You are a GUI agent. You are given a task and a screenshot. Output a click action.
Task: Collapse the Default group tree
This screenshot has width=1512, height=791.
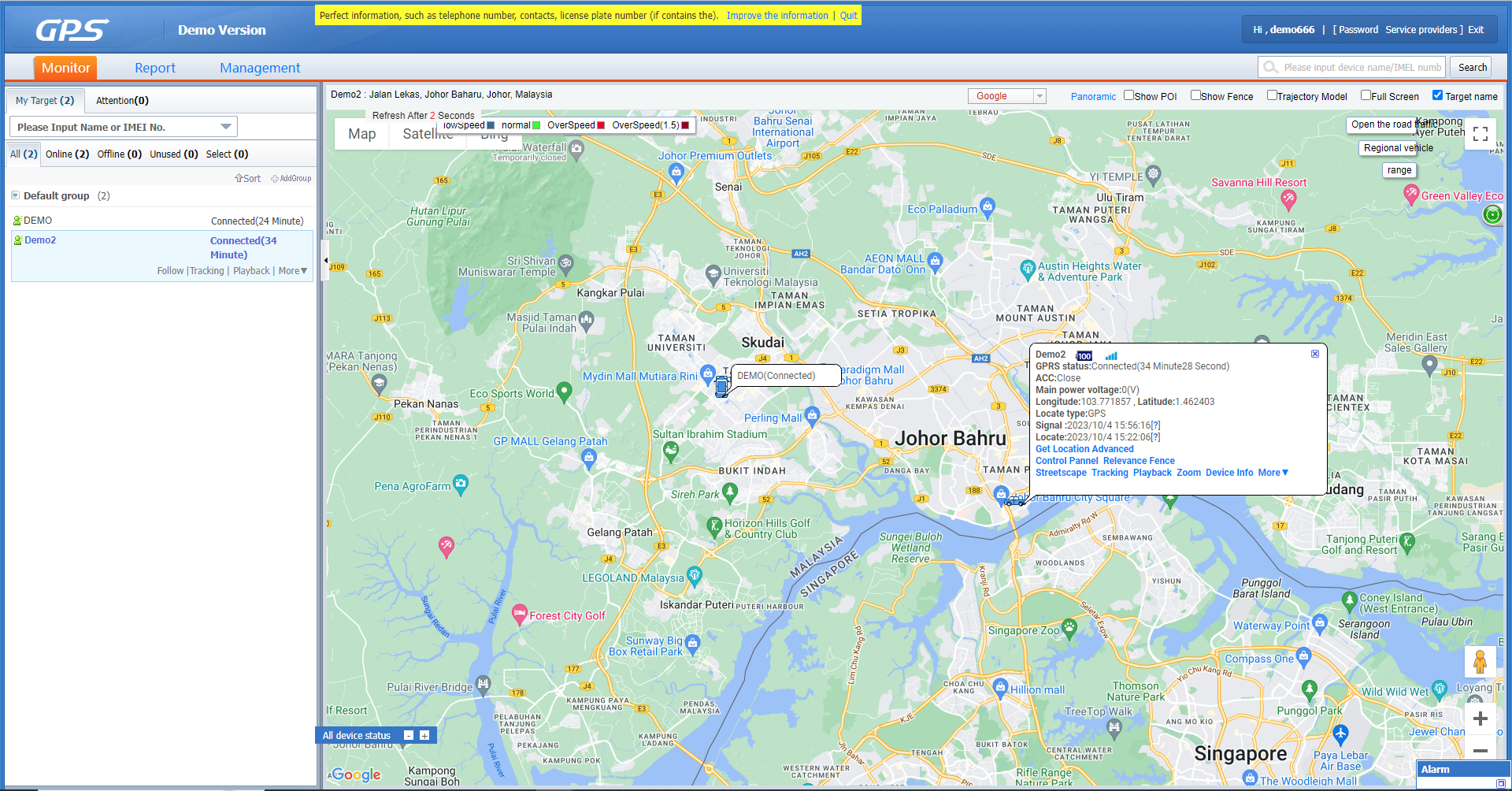(16, 195)
